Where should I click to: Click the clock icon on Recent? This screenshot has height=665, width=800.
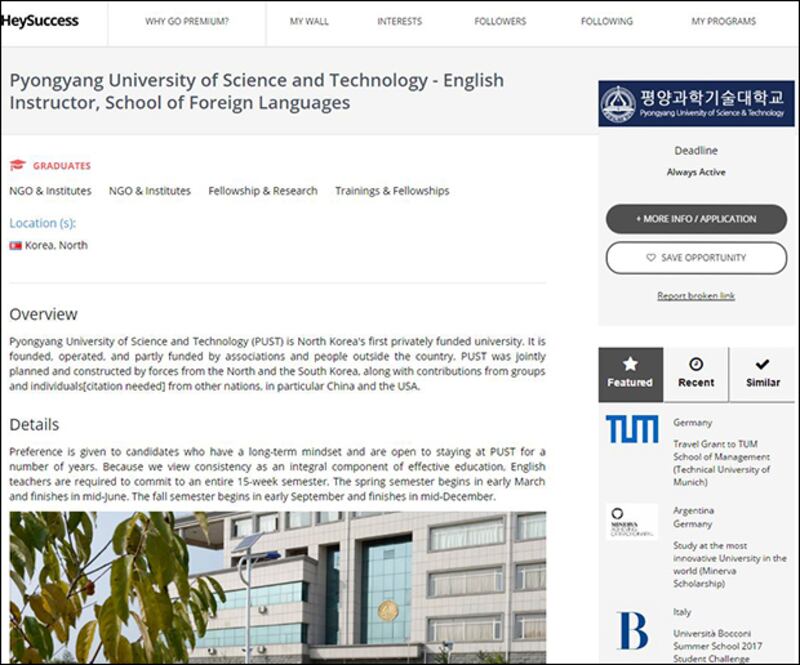coord(696,364)
